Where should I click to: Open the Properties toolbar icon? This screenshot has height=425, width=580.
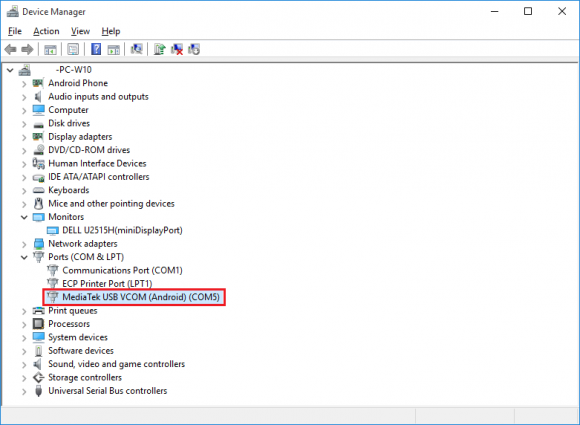73,49
